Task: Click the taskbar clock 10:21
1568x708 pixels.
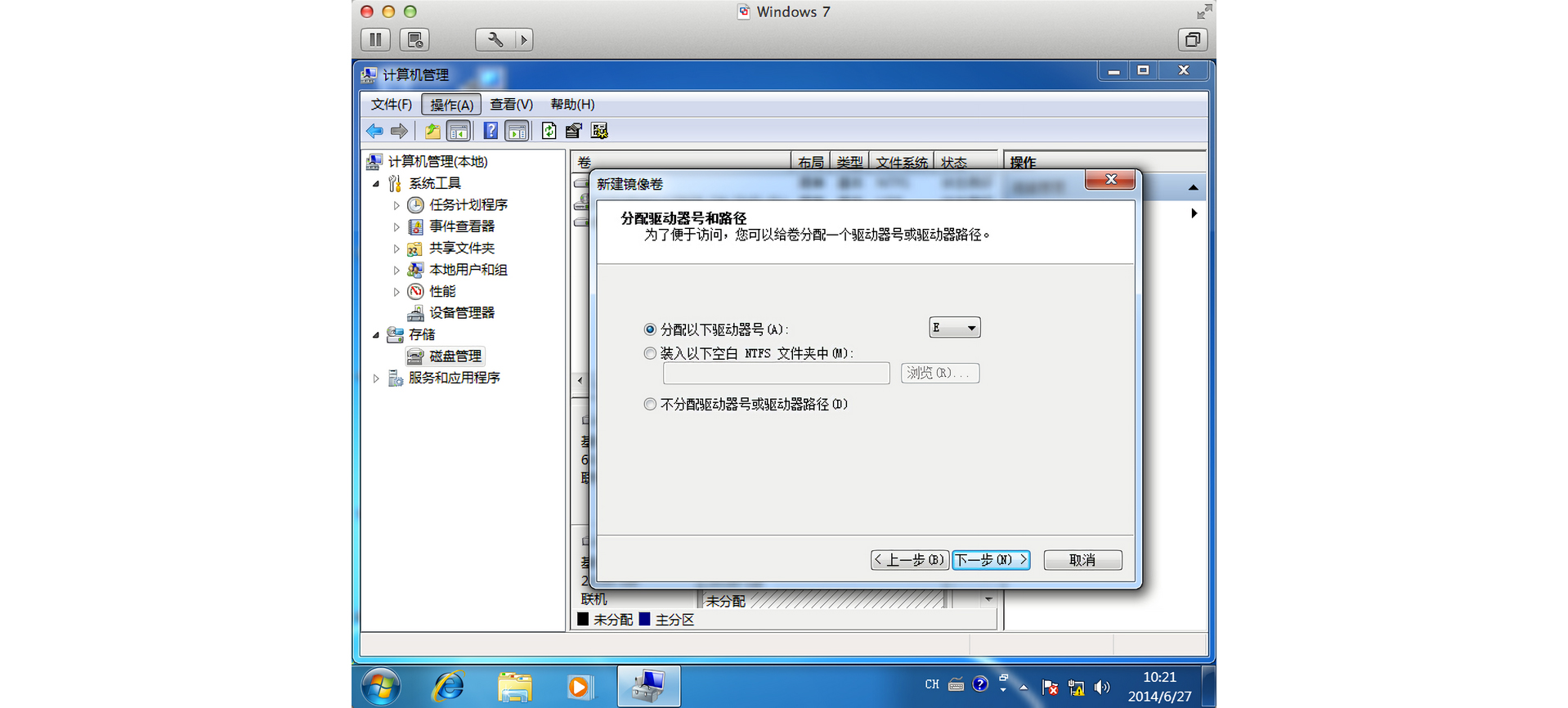Action: pyautogui.click(x=1159, y=677)
